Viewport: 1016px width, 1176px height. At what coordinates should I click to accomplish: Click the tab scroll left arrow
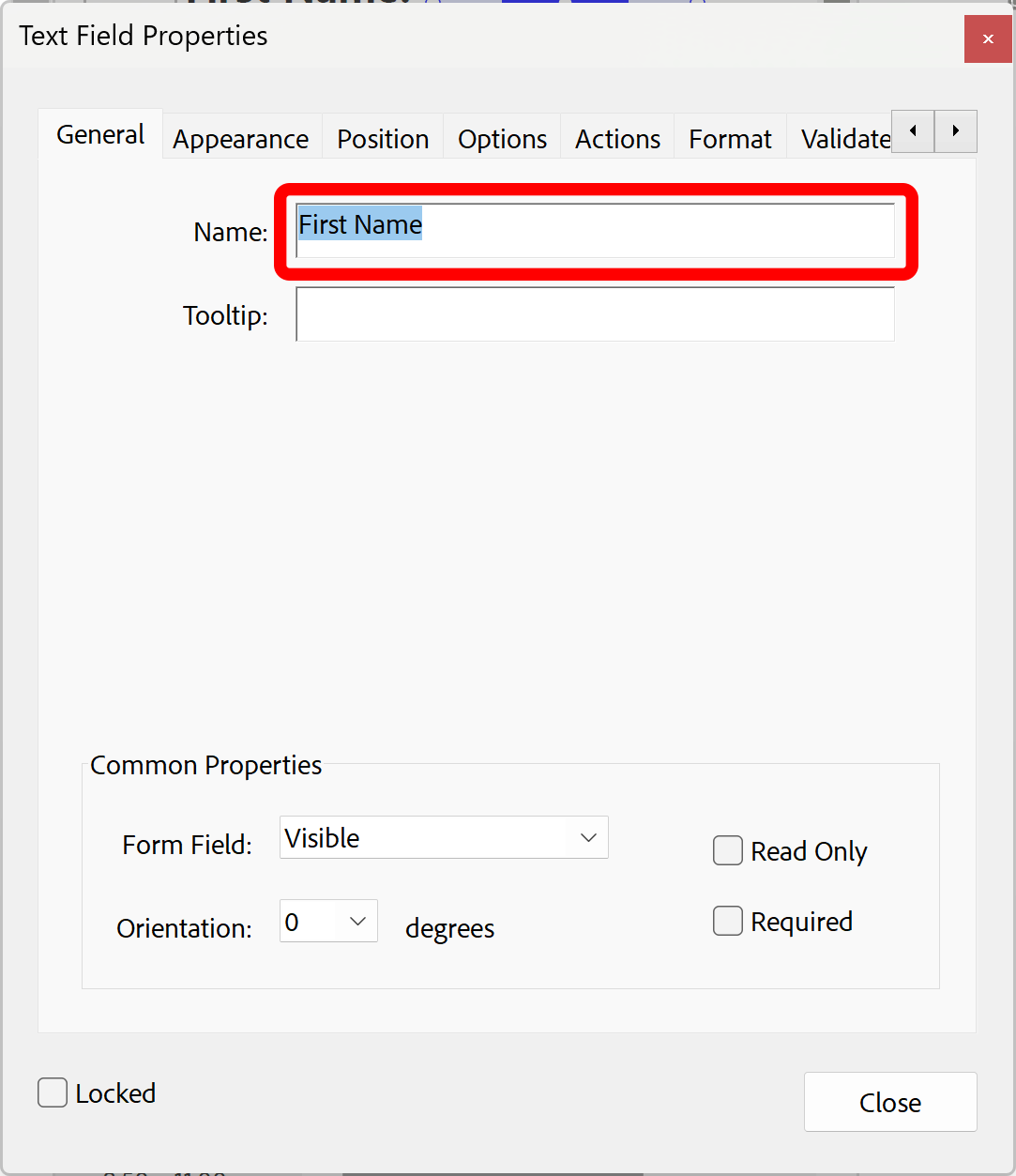pos(911,131)
